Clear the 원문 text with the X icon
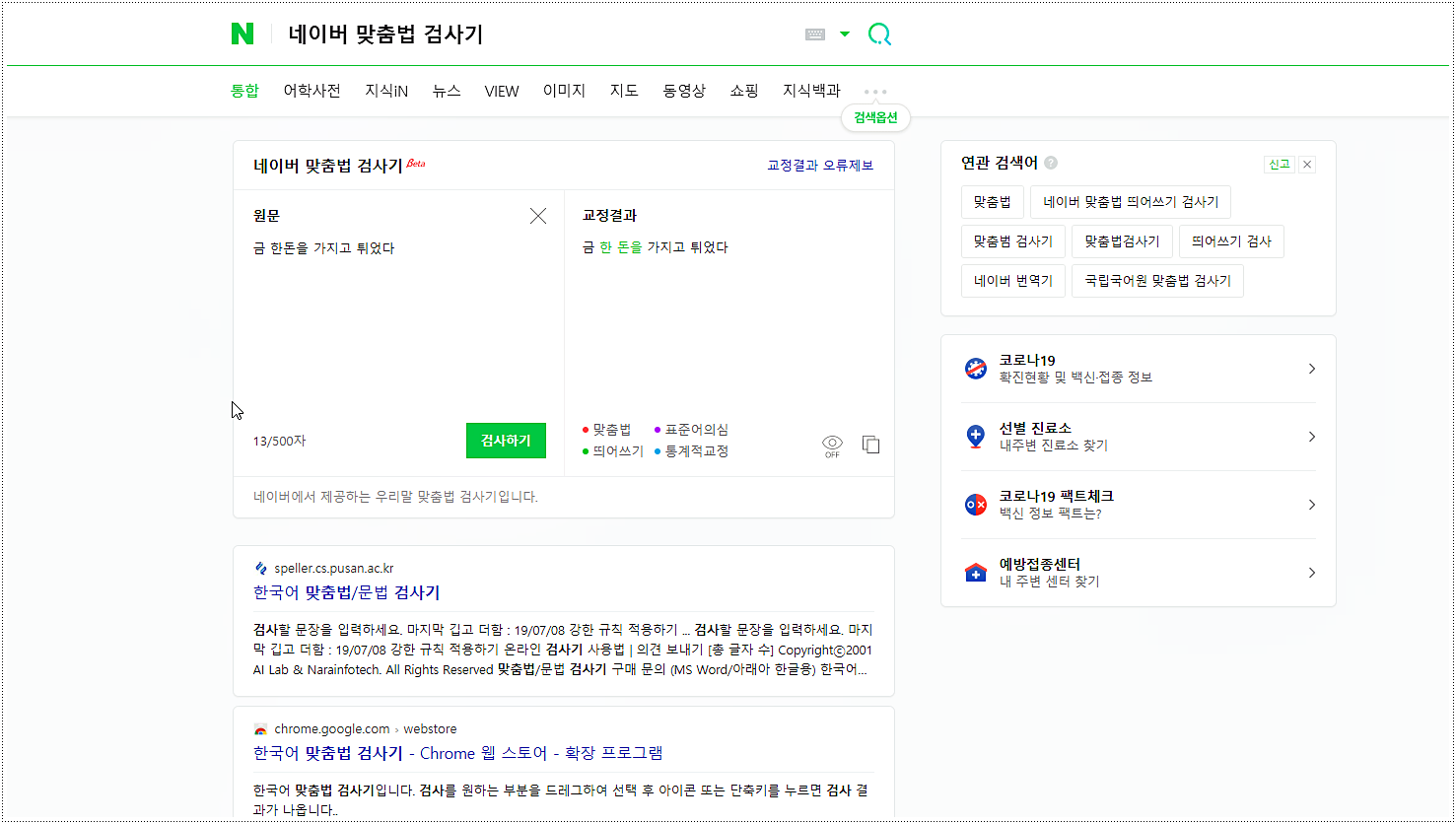1456x824 pixels. pos(538,216)
